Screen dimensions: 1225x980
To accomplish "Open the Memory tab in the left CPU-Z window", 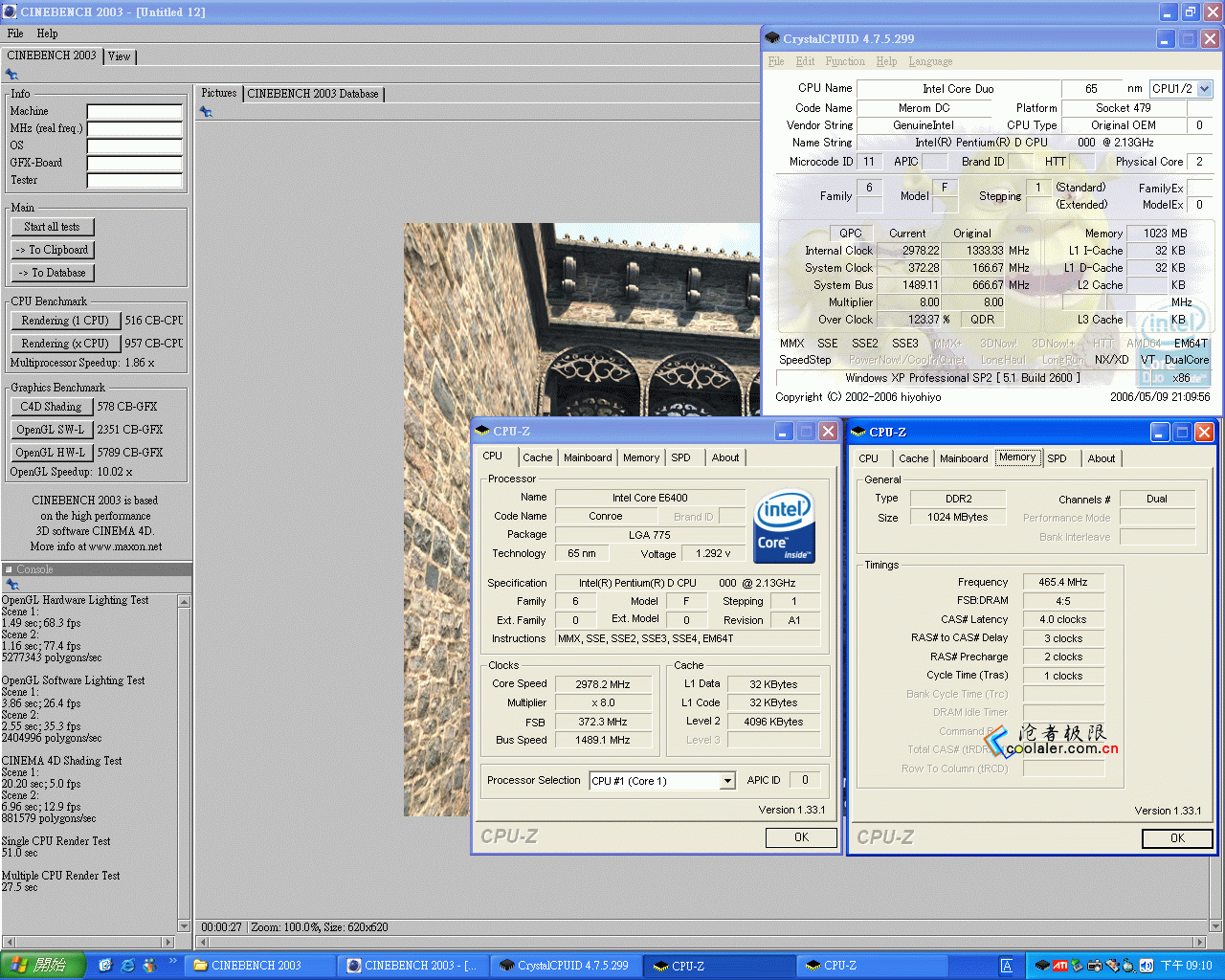I will (x=641, y=457).
